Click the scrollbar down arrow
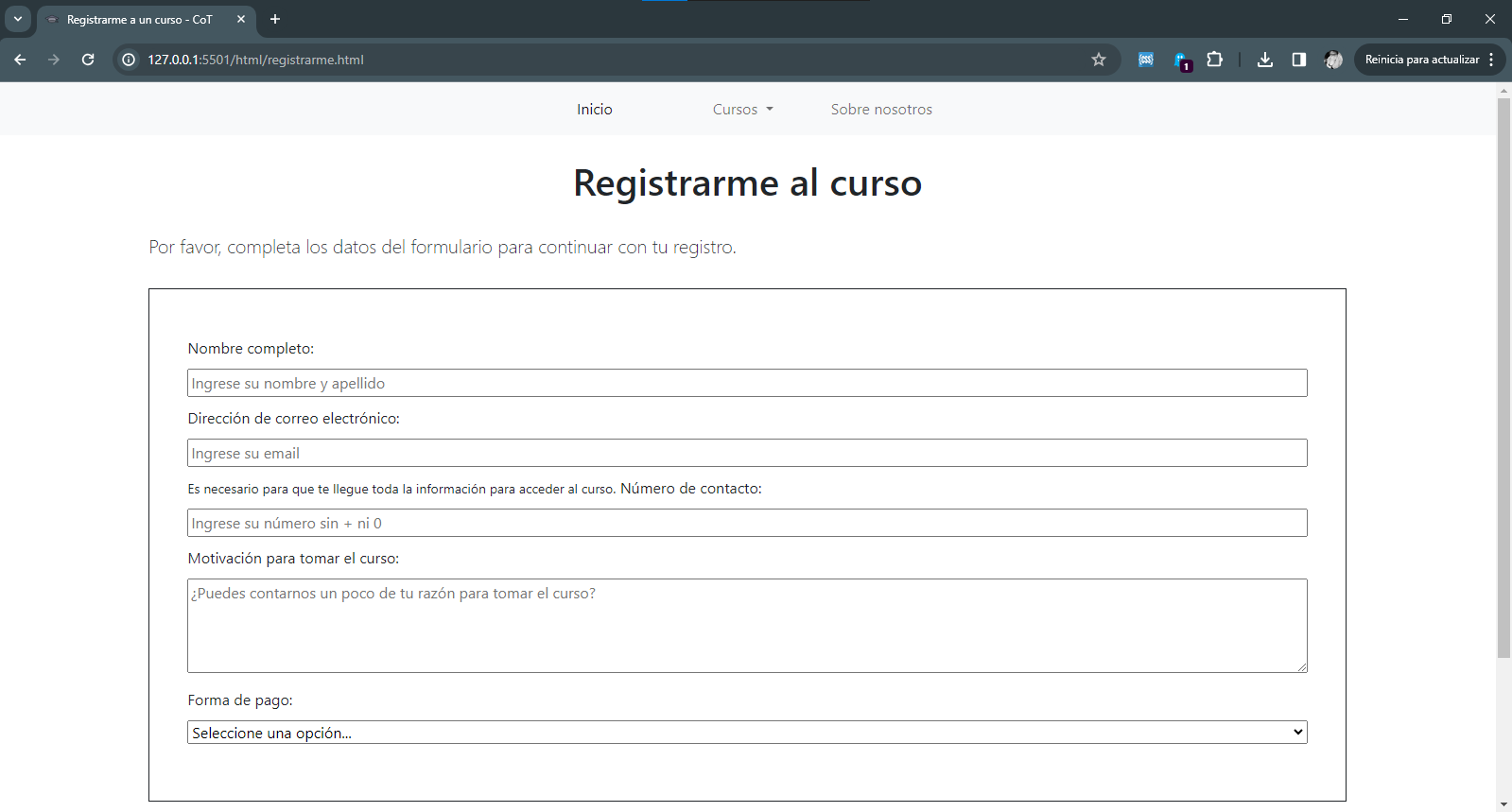 pos(1503,804)
